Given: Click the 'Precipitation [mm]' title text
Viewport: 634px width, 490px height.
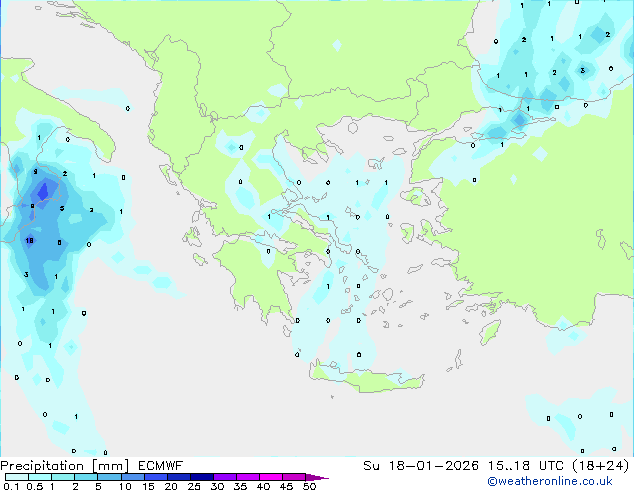Looking at the screenshot, I should pyautogui.click(x=65, y=466).
